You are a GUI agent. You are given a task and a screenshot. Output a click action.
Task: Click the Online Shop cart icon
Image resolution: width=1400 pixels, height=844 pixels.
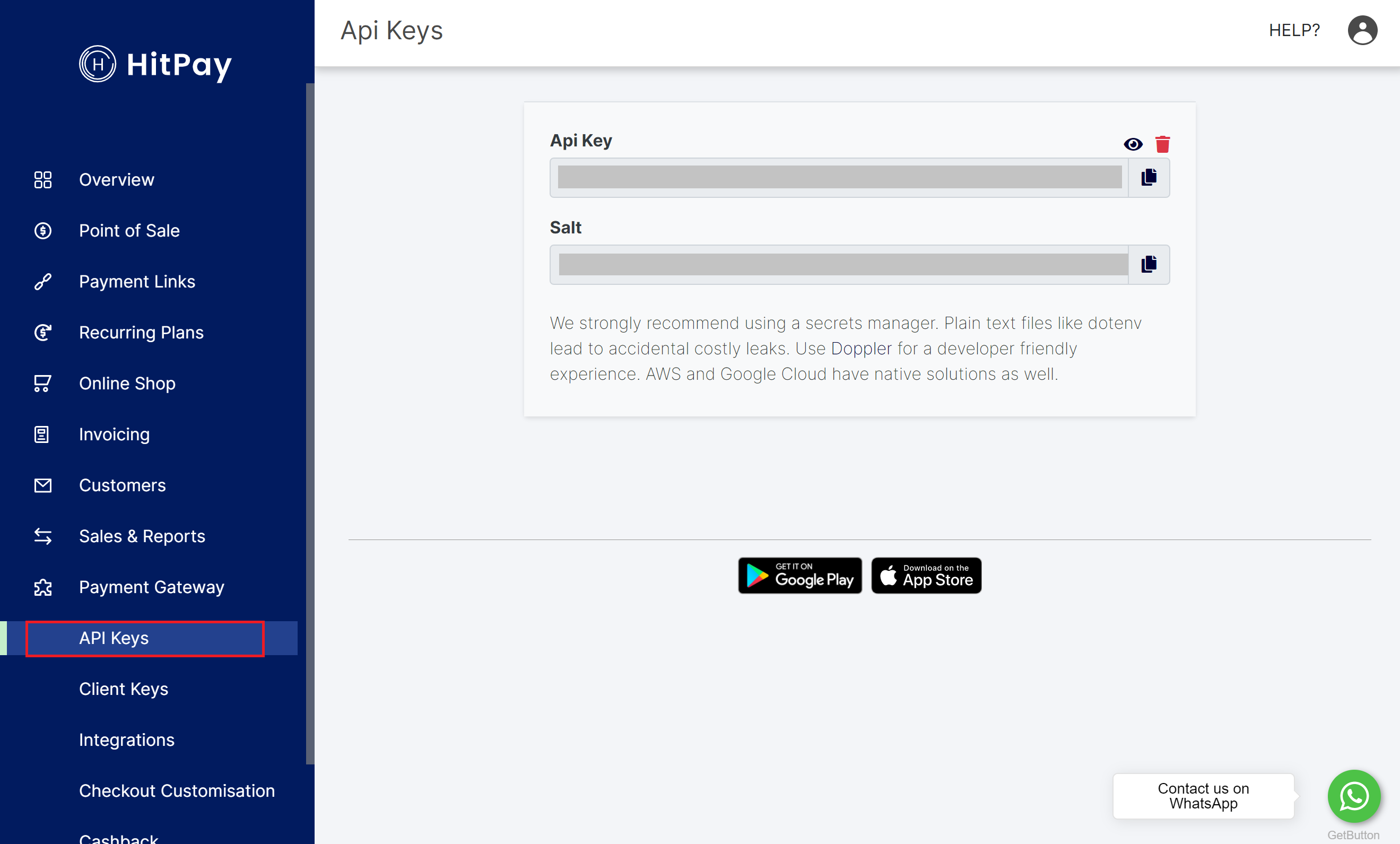coord(42,384)
